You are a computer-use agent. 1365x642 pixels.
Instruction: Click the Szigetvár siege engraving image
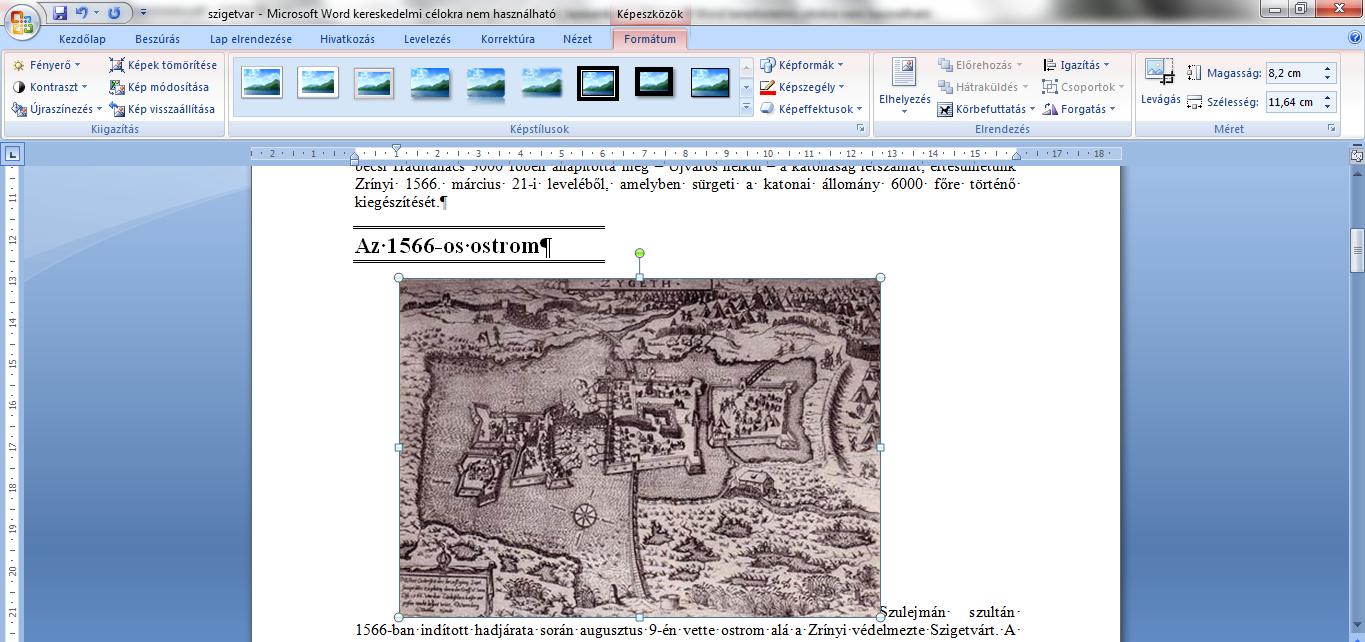pos(640,447)
